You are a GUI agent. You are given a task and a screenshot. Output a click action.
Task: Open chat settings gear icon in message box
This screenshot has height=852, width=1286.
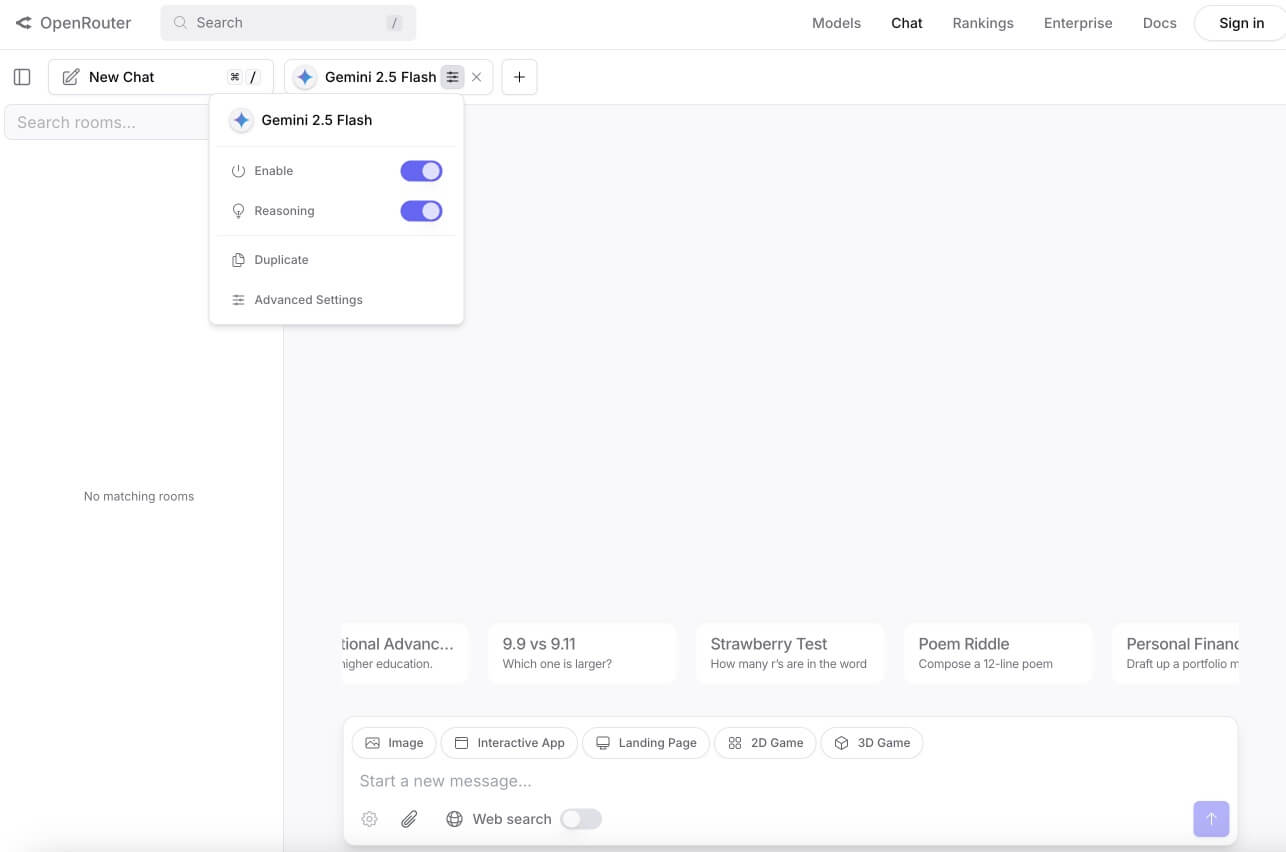pos(369,819)
